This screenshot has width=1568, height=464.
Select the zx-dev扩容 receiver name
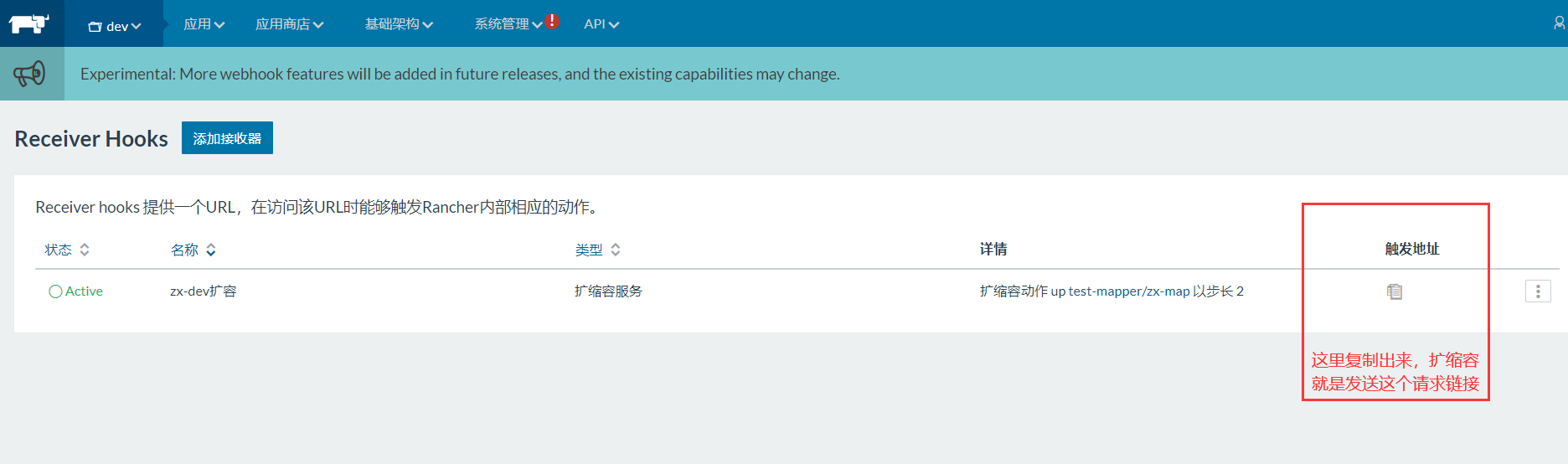click(203, 291)
